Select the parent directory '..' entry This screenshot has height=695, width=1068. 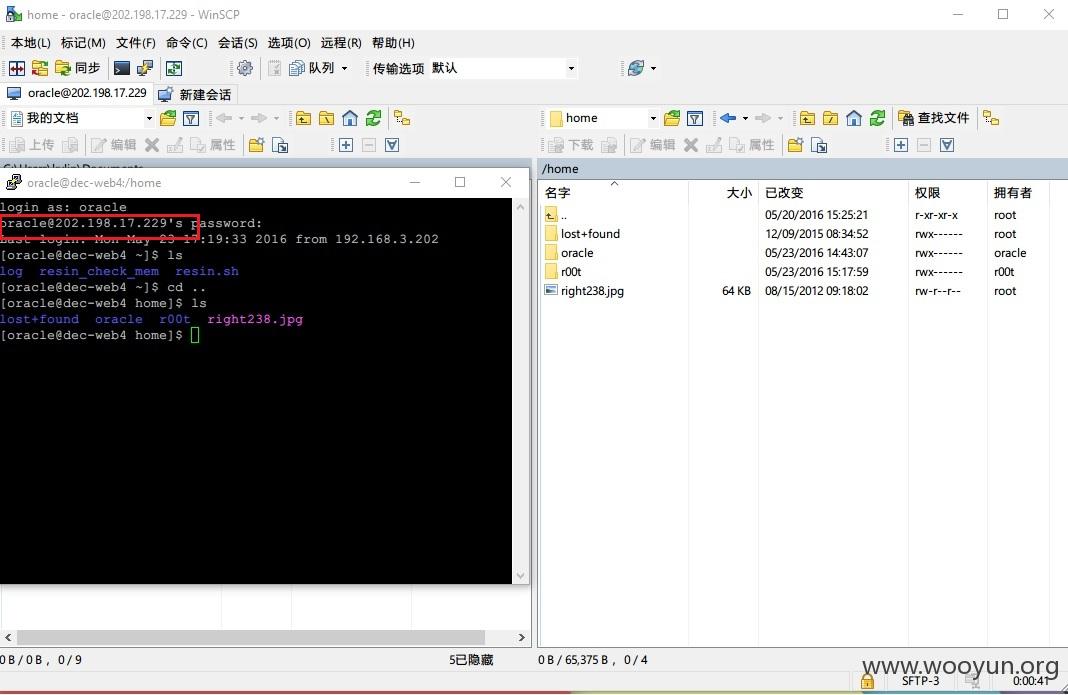[557, 215]
